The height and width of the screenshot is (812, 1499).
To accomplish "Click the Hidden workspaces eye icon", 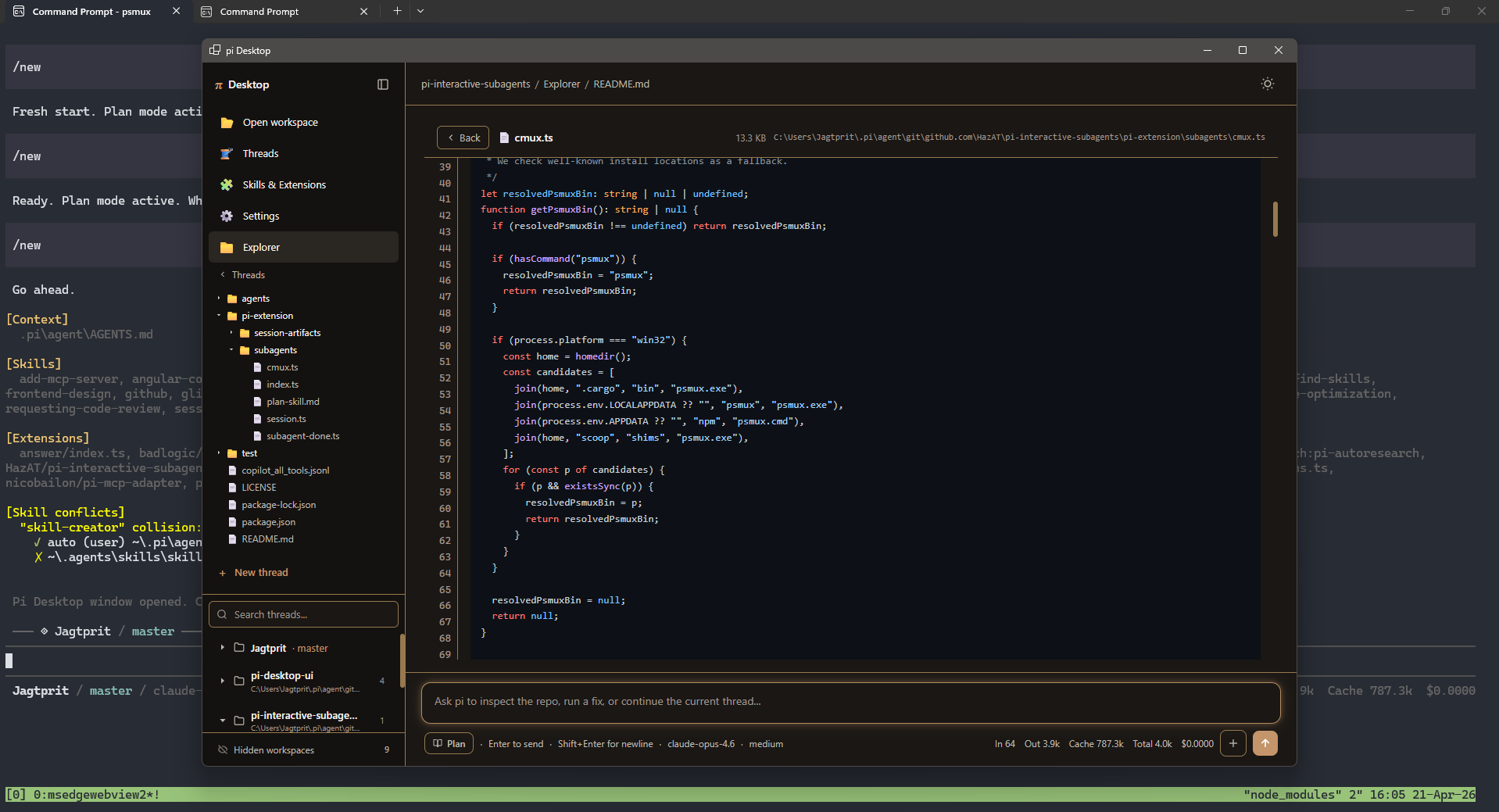I will click(x=223, y=749).
